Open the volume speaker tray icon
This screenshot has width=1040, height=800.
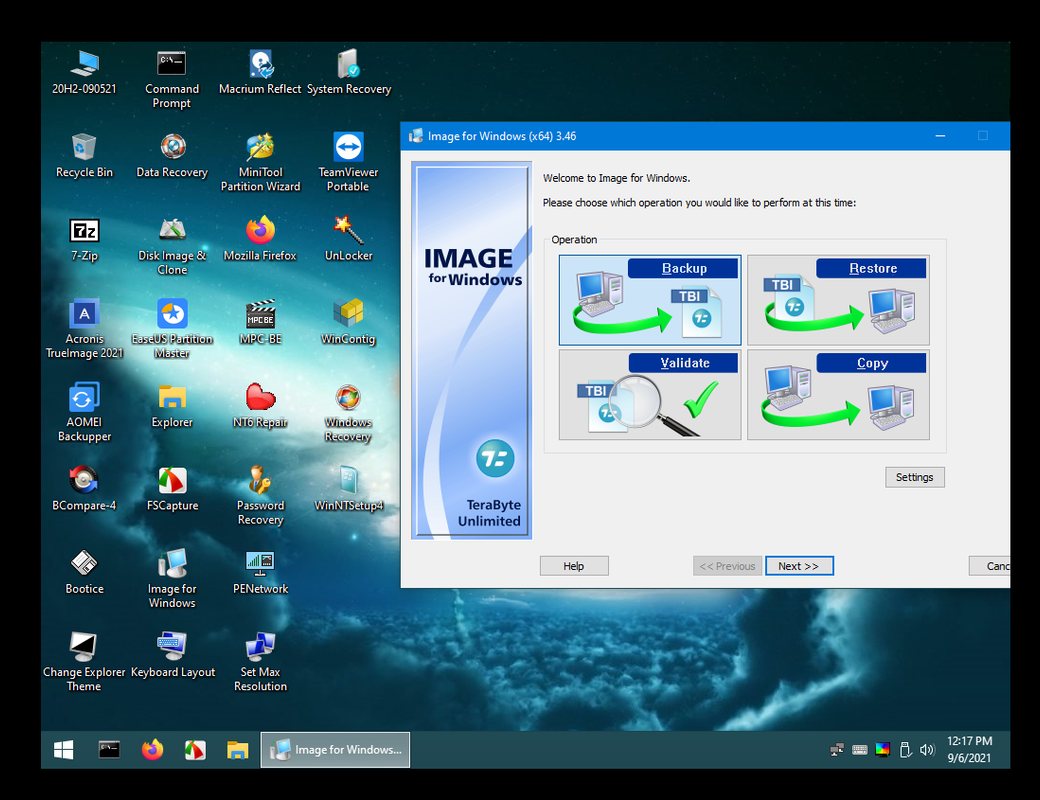click(x=927, y=750)
